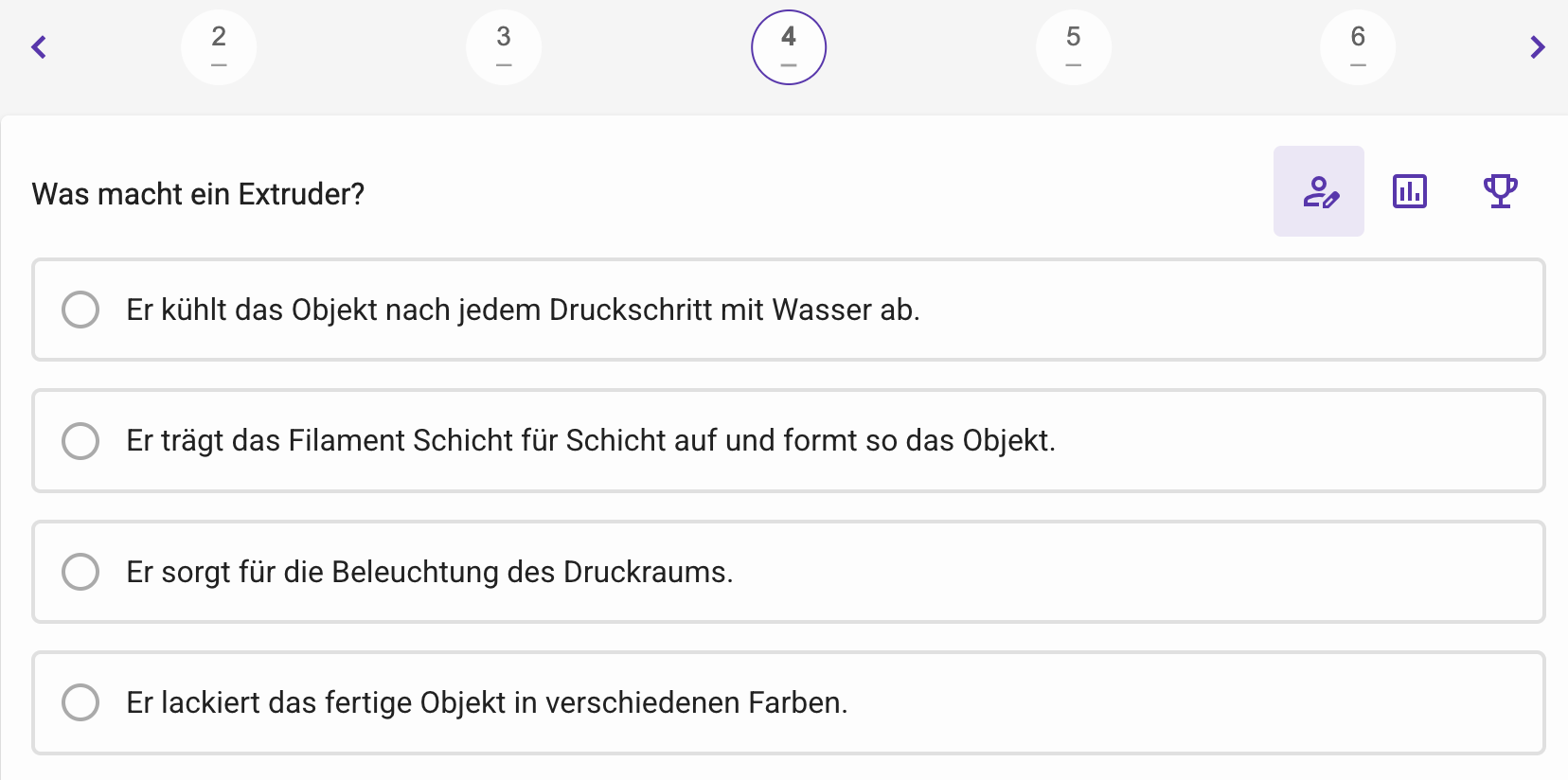Jump to question 3
Viewport: 1568px width, 780px height.
point(504,47)
